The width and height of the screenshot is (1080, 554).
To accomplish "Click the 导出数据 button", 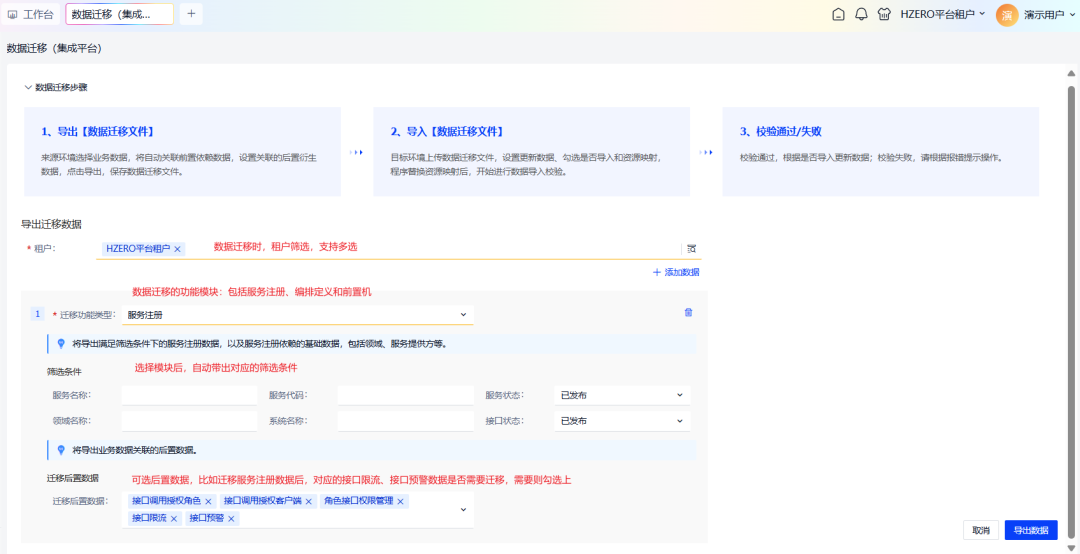I will (x=1030, y=530).
